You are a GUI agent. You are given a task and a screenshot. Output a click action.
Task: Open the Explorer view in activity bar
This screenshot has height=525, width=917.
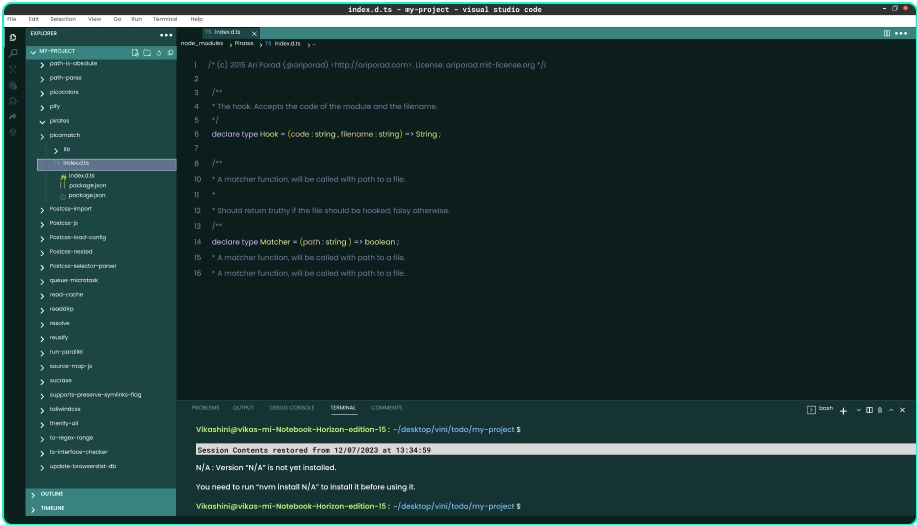click(13, 37)
